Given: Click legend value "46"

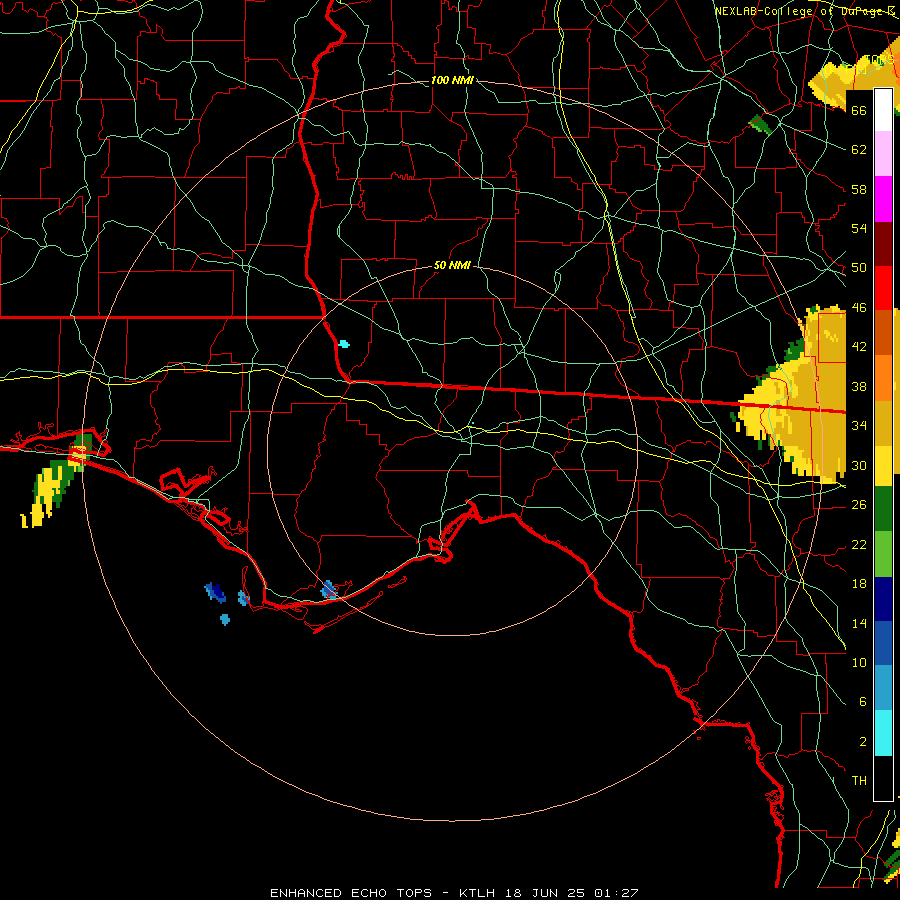Looking at the screenshot, I should pos(859,308).
